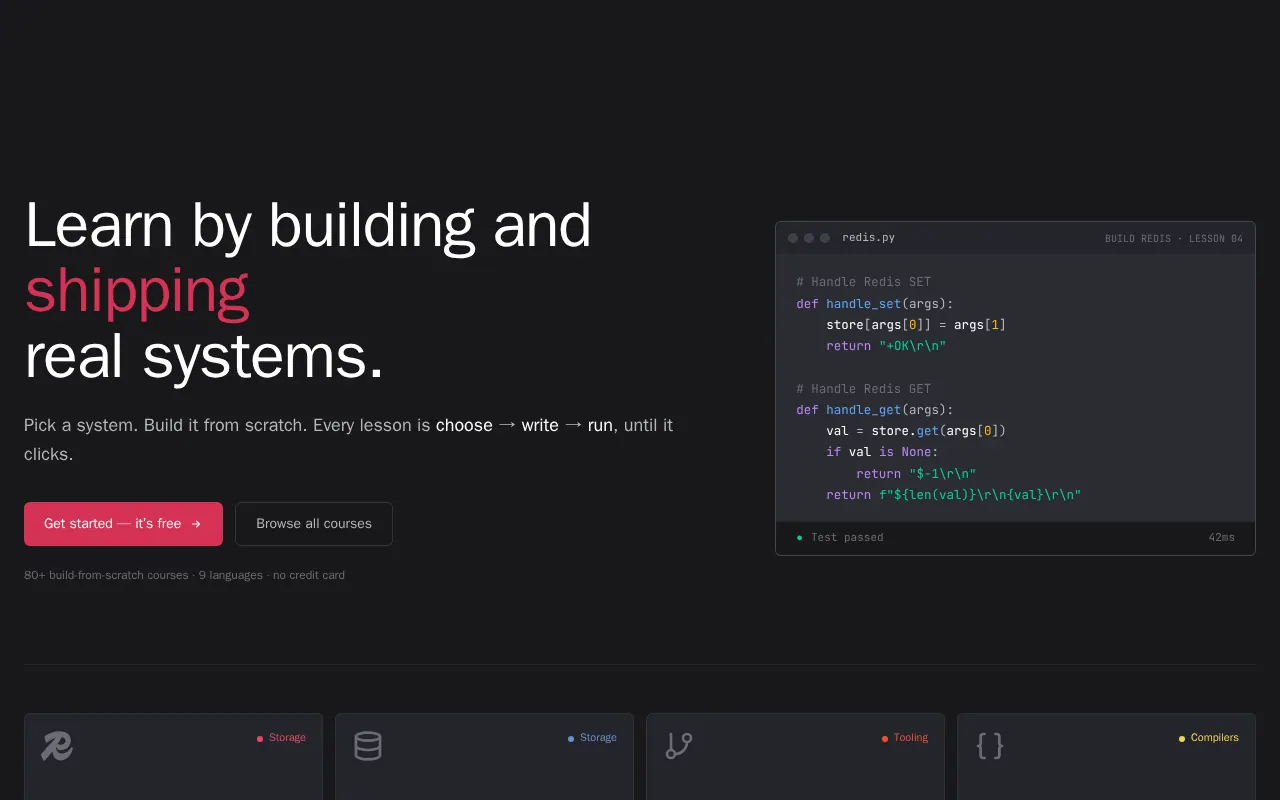The width and height of the screenshot is (1280, 800).
Task: Click the 'return "+OK\r\n"' code line
Action: coord(886,346)
